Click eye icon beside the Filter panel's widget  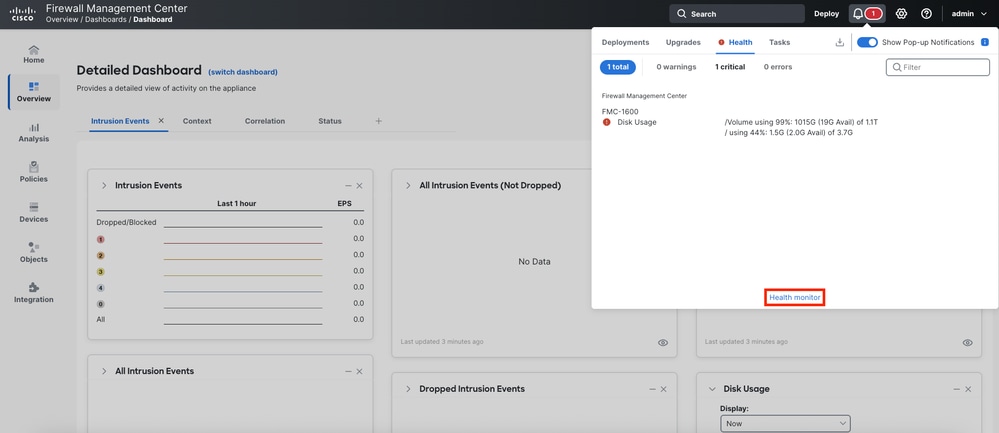click(967, 343)
